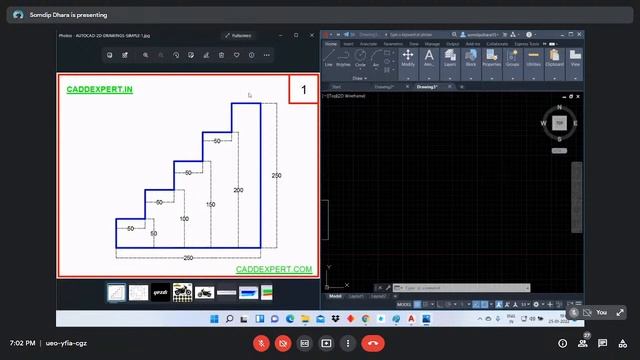Unmute the microphone

tap(261, 343)
